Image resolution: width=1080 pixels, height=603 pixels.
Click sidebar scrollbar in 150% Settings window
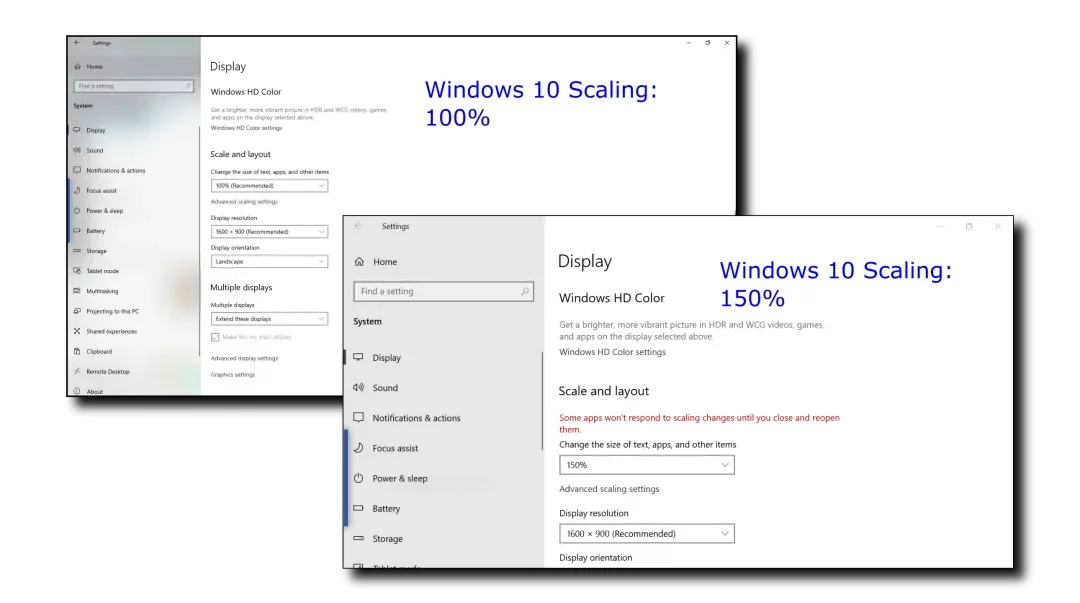point(542,402)
